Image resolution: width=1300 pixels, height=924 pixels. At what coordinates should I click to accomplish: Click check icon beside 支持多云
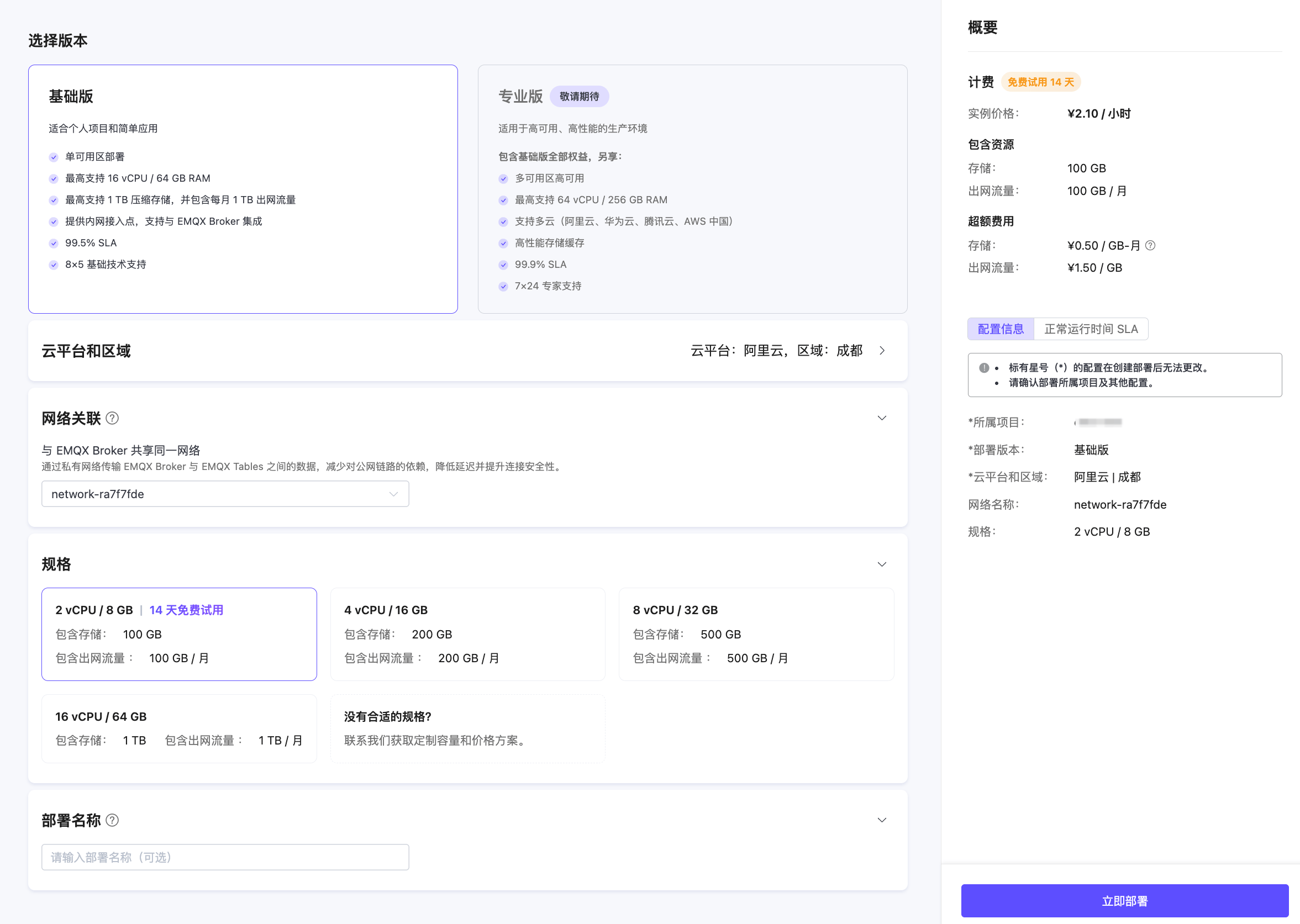(x=503, y=222)
